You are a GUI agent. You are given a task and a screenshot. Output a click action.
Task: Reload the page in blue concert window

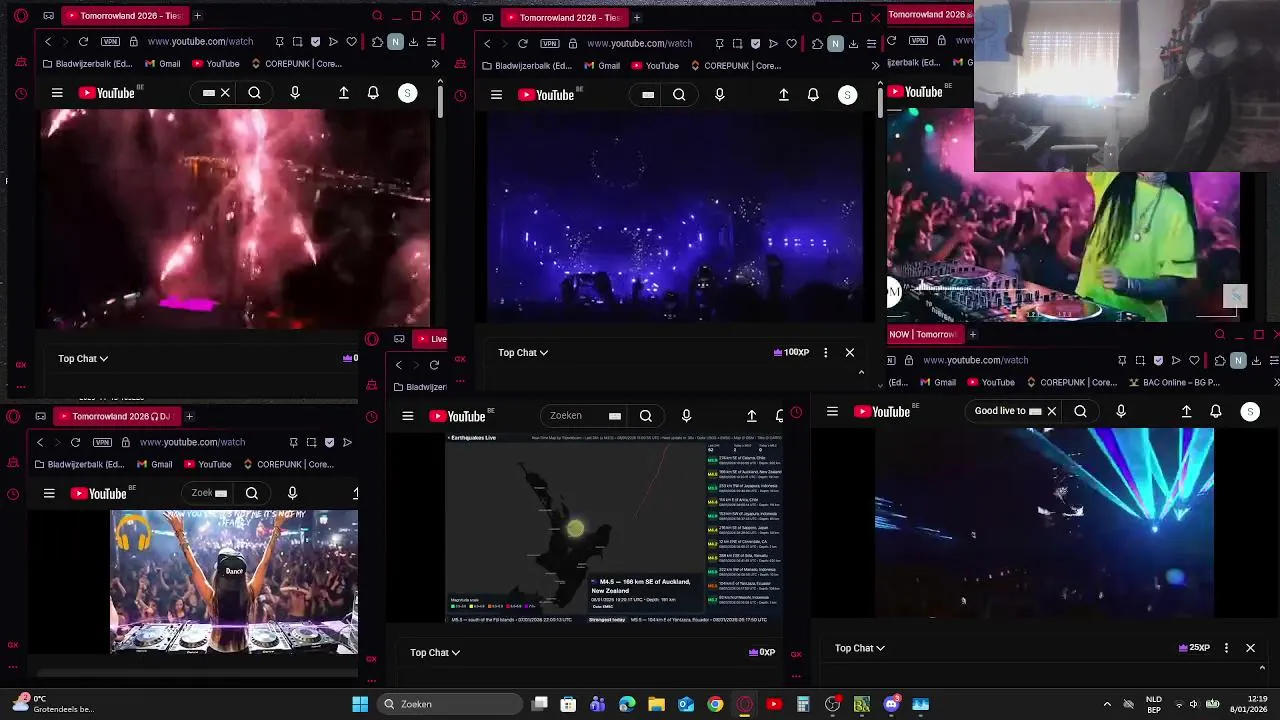523,44
